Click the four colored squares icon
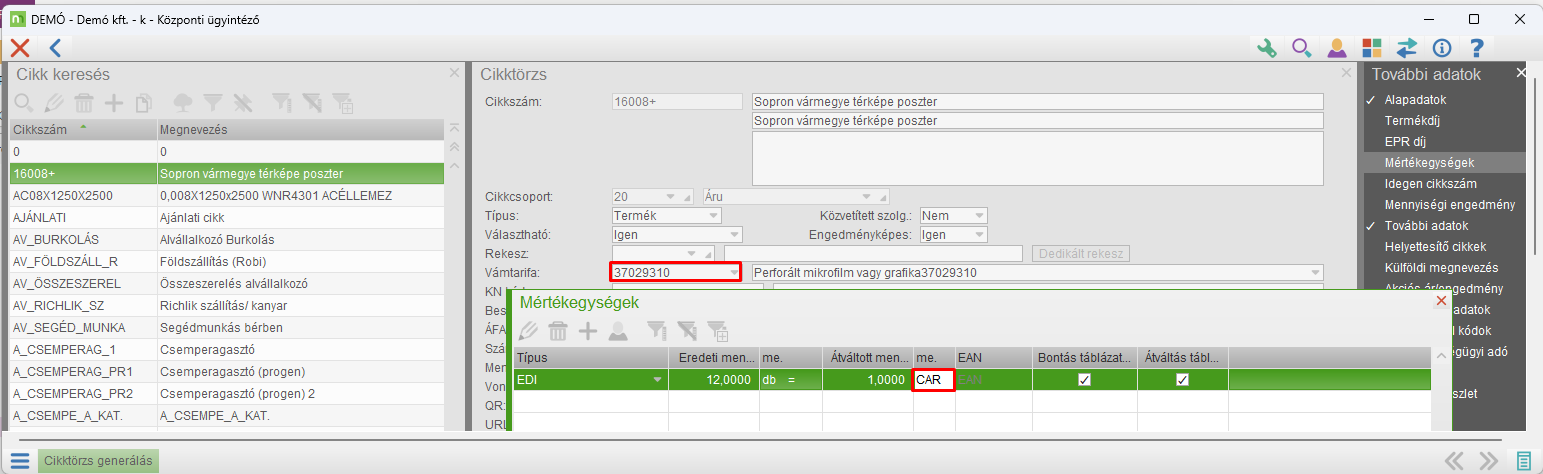This screenshot has width=1543, height=474. [x=1372, y=47]
